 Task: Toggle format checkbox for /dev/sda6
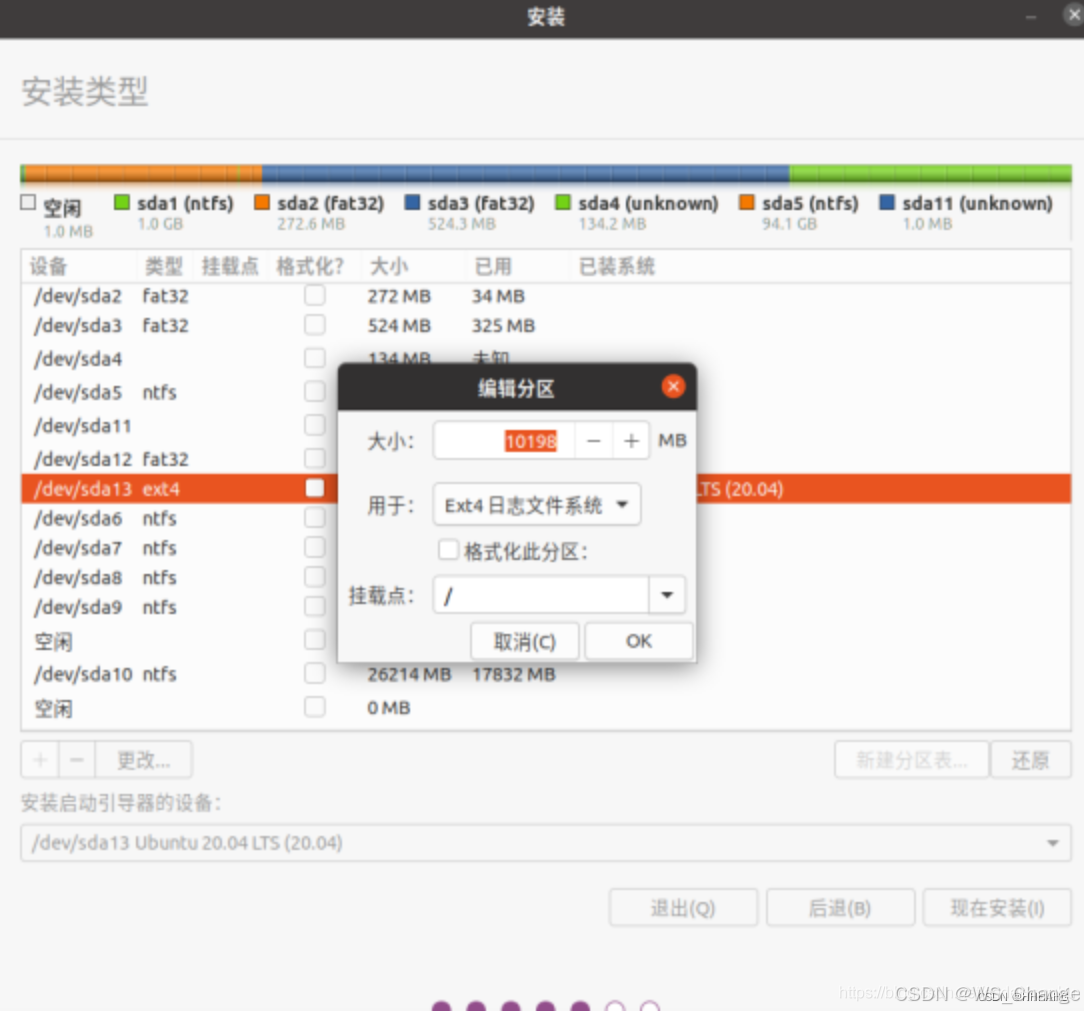[315, 518]
